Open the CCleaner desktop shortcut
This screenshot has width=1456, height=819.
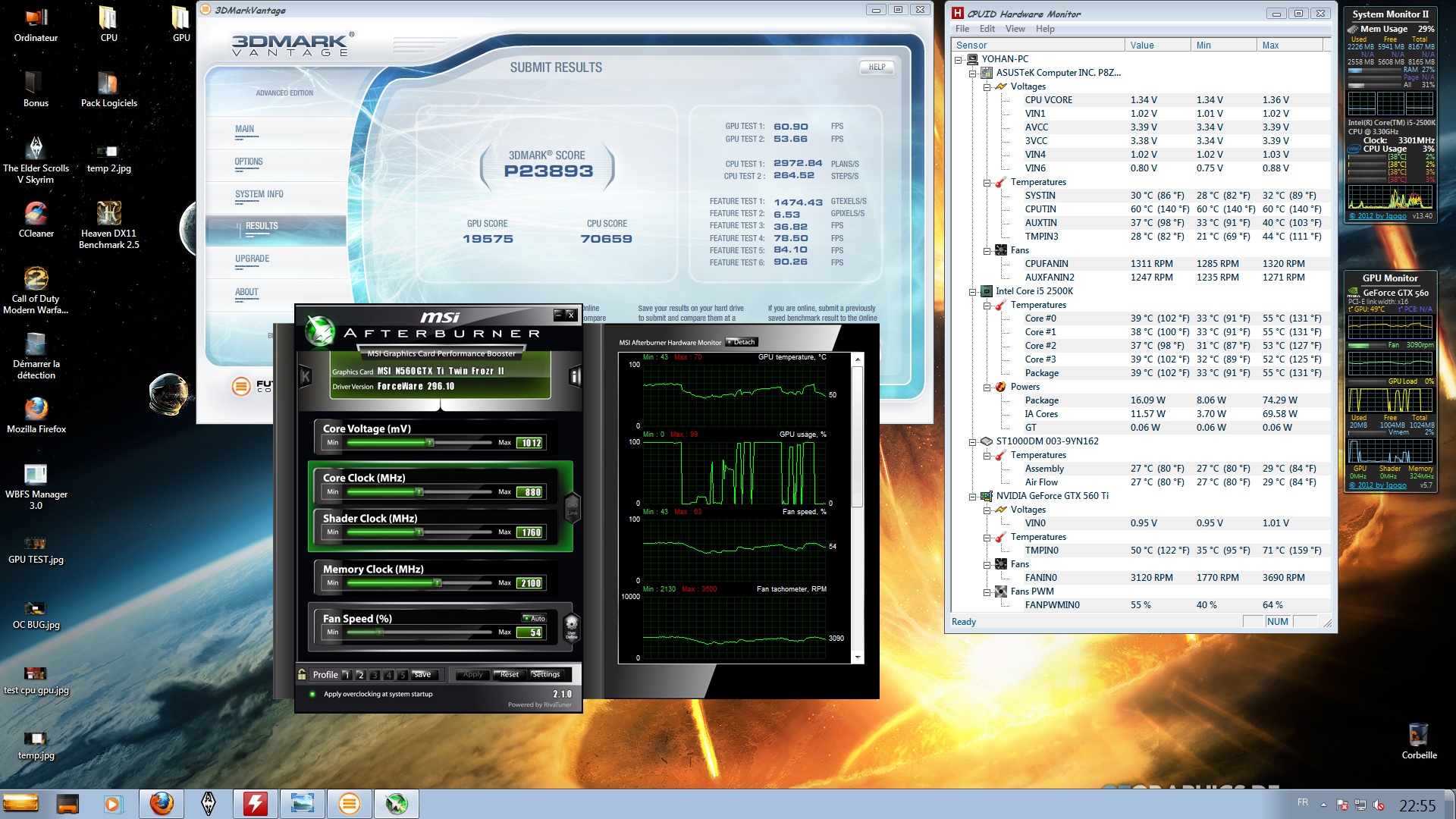[36, 215]
